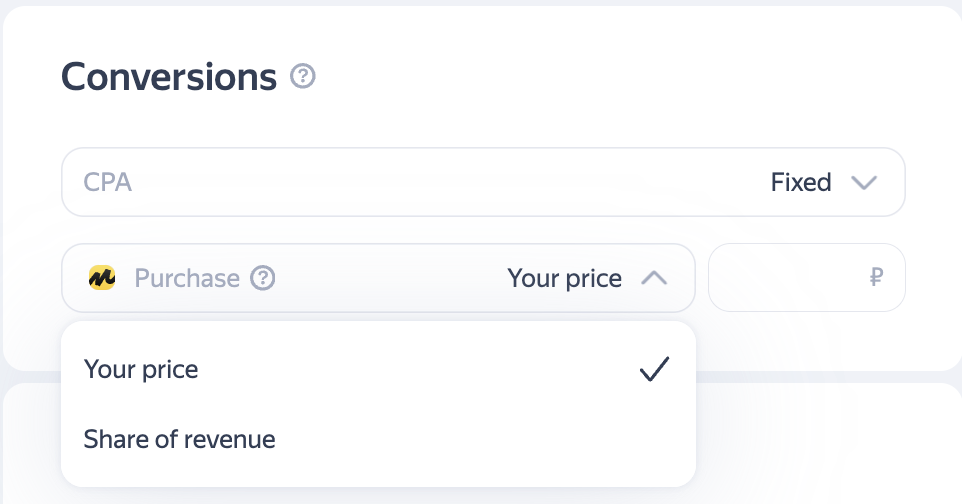Viewport: 962px width, 504px height.
Task: Click the Conversions section heading
Action: pos(169,77)
